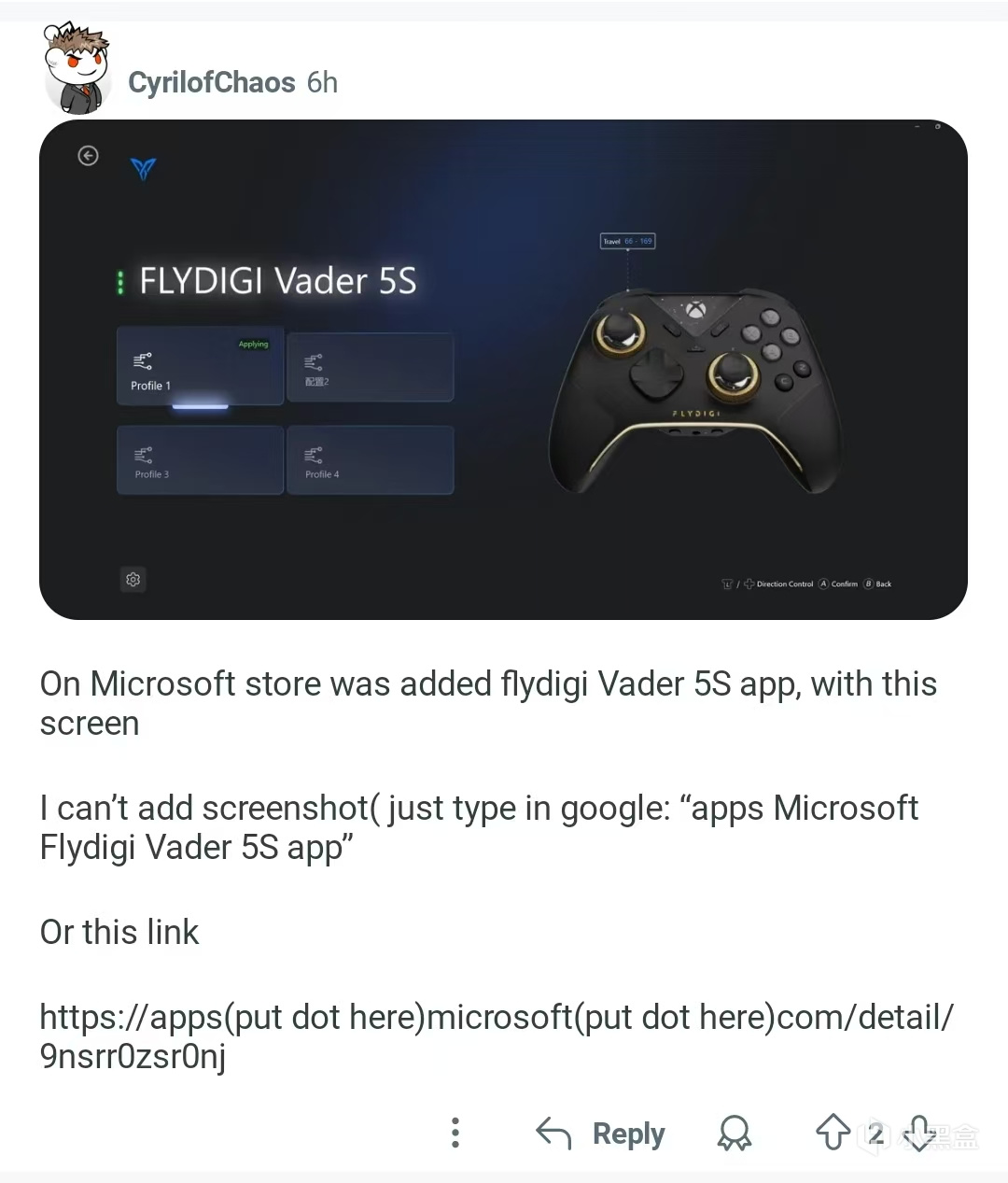Click the Flydigi blue wing logo
The width and height of the screenshot is (1008, 1183).
click(x=143, y=168)
